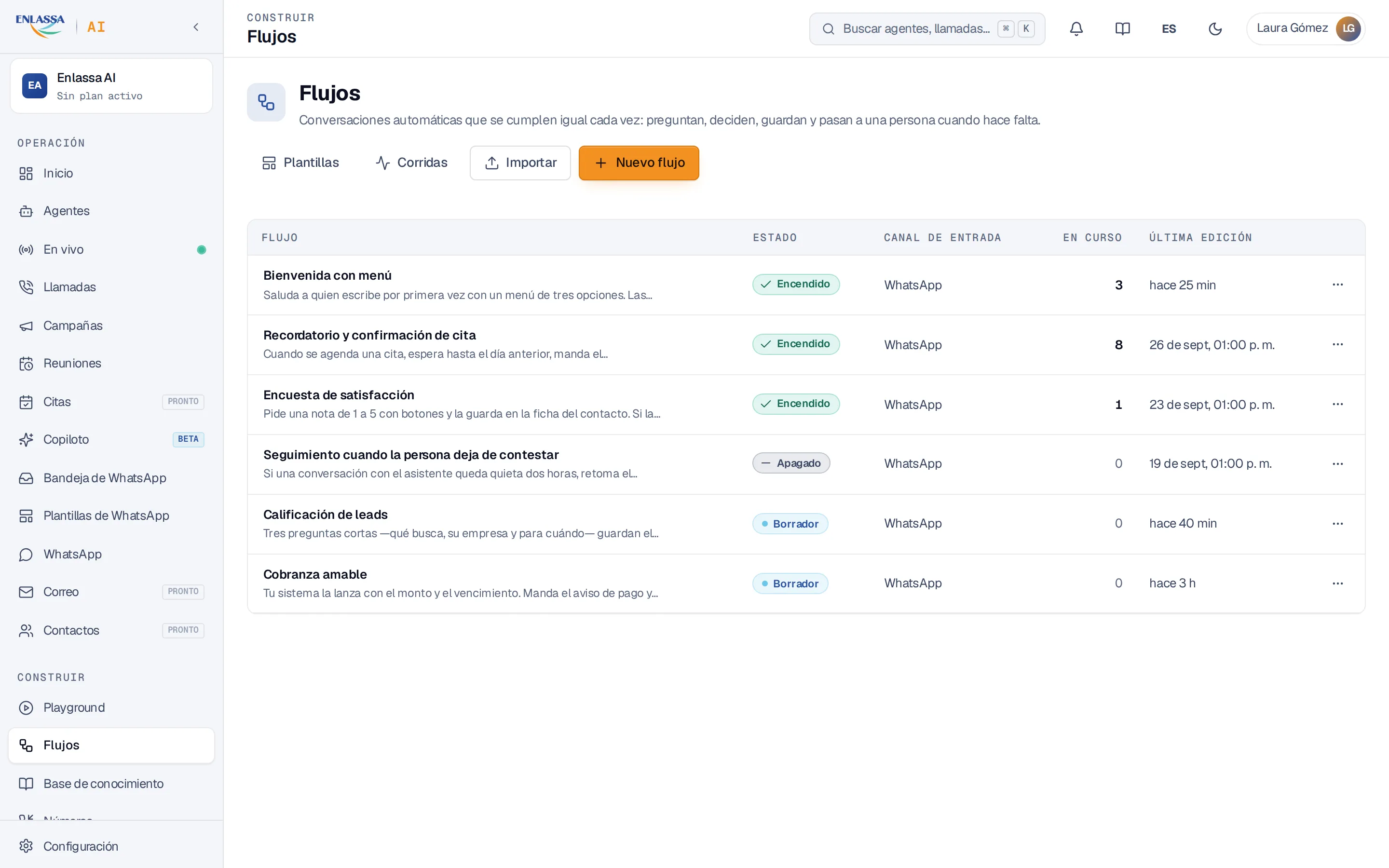Open Reuniones page

[x=111, y=364]
